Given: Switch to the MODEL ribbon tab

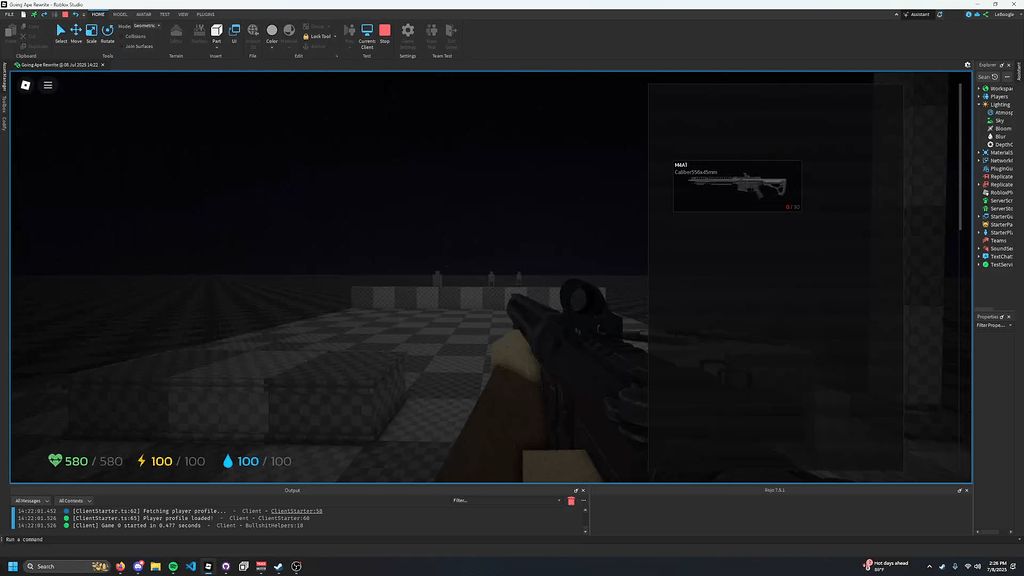Looking at the screenshot, I should [x=120, y=14].
